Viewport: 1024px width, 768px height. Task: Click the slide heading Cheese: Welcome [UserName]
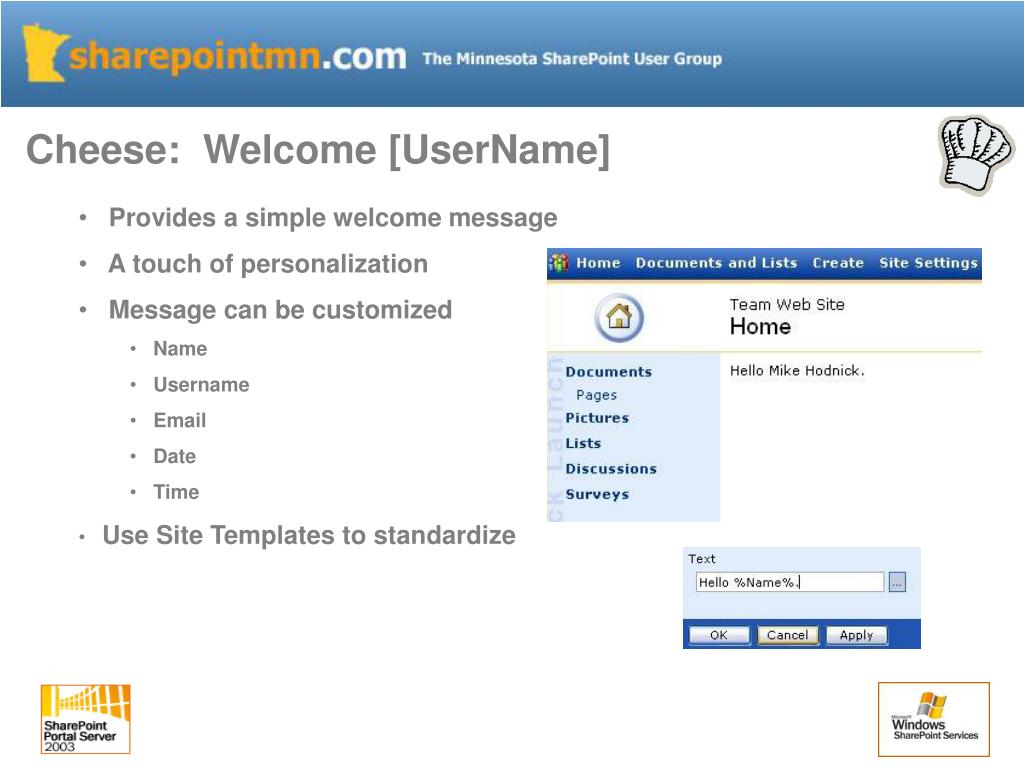tap(318, 150)
